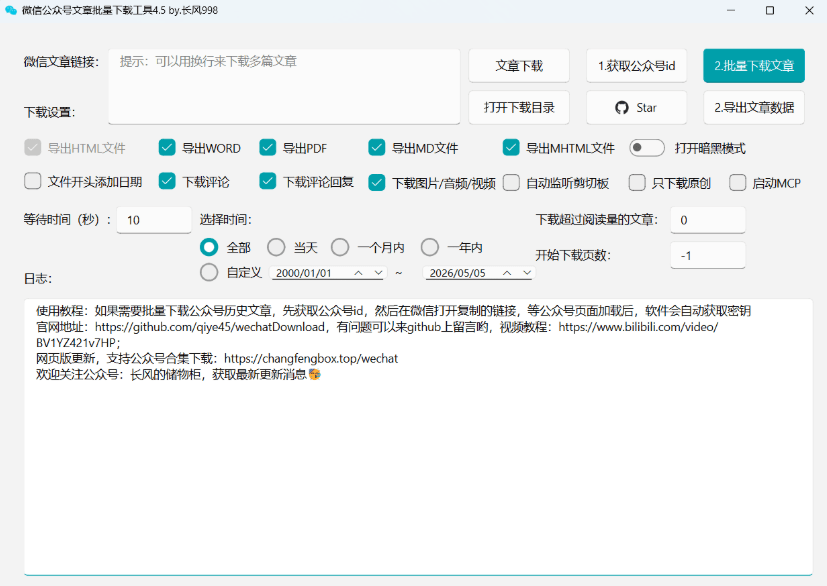Uncheck 下载图片/音频/视频 option
Screen dimensions: 827x586
(377, 183)
